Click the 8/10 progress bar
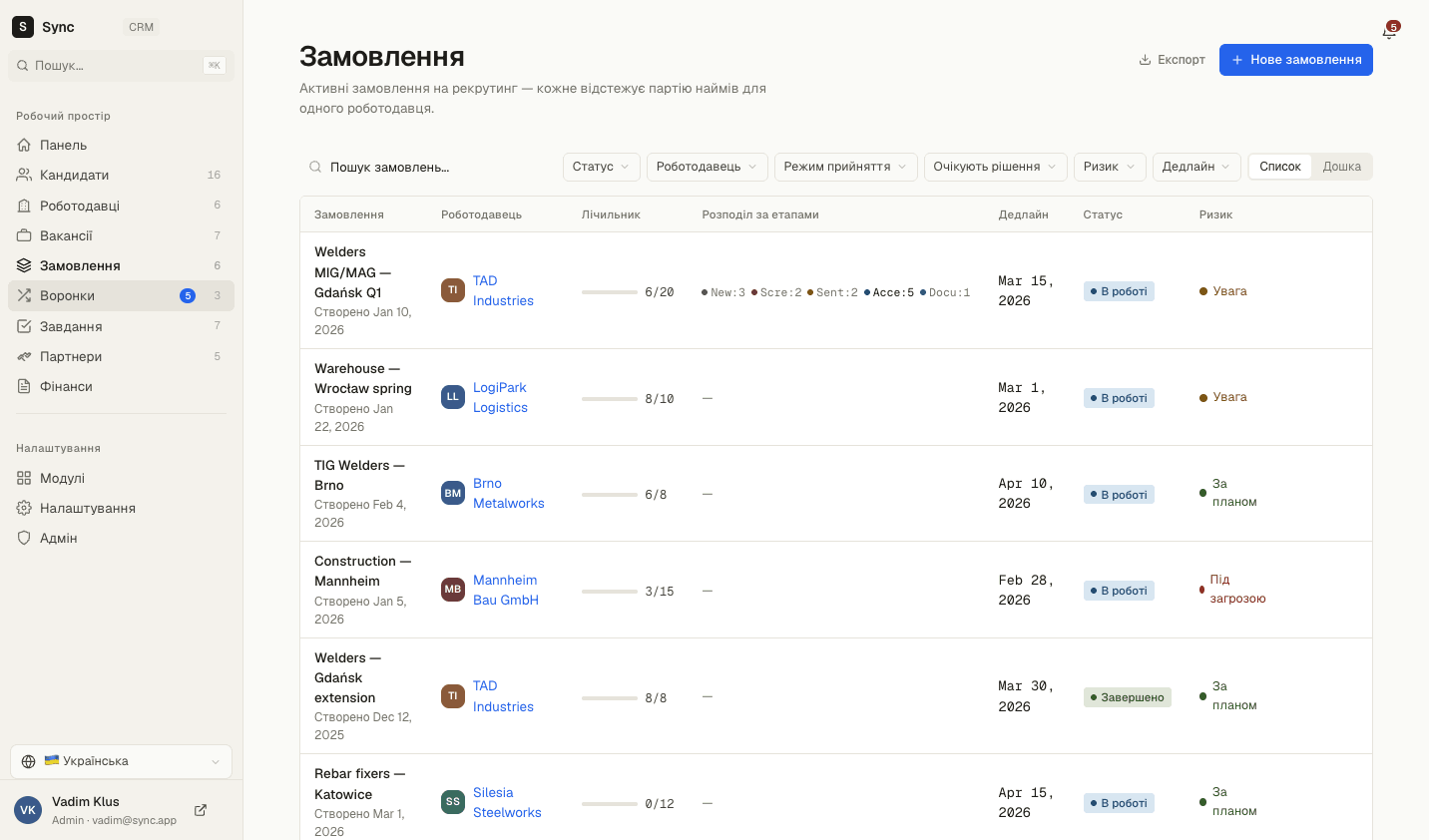Image resolution: width=1429 pixels, height=840 pixels. (610, 399)
